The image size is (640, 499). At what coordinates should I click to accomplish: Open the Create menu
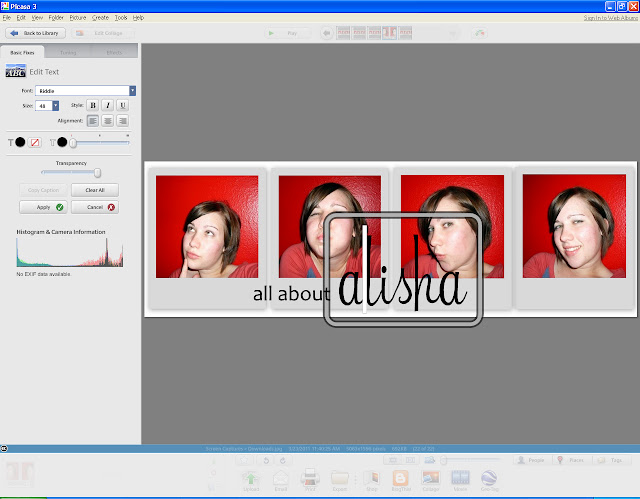tap(100, 18)
